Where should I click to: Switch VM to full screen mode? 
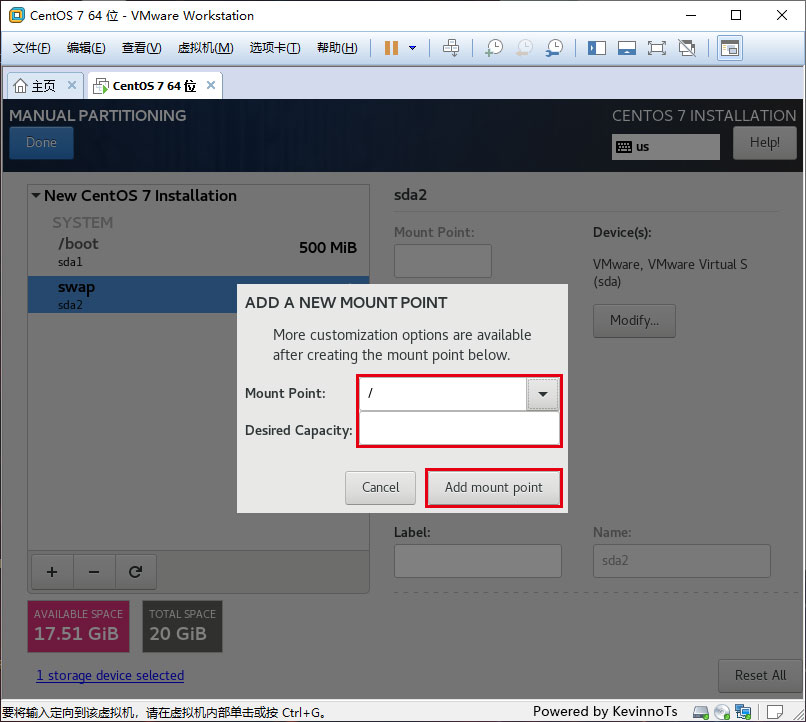(x=656, y=48)
